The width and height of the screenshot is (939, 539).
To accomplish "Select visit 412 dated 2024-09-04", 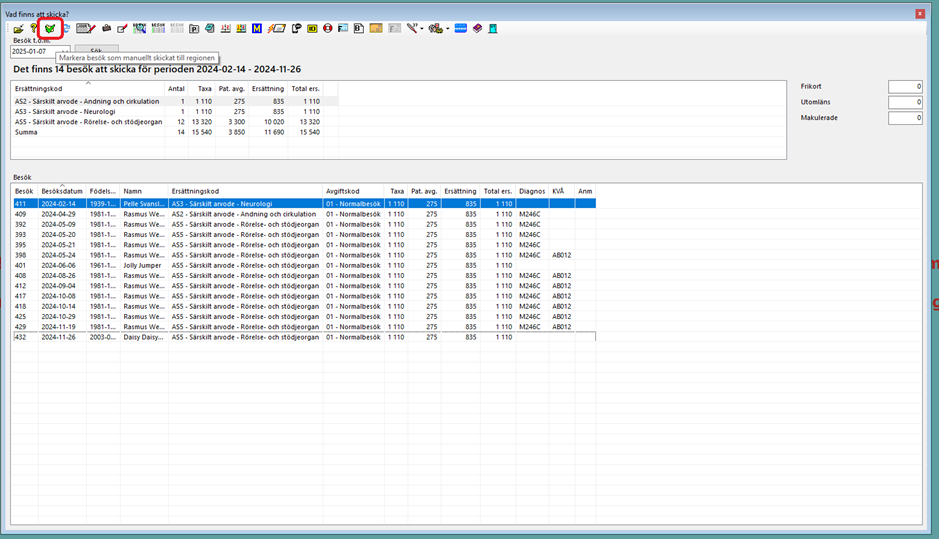I will coord(304,286).
